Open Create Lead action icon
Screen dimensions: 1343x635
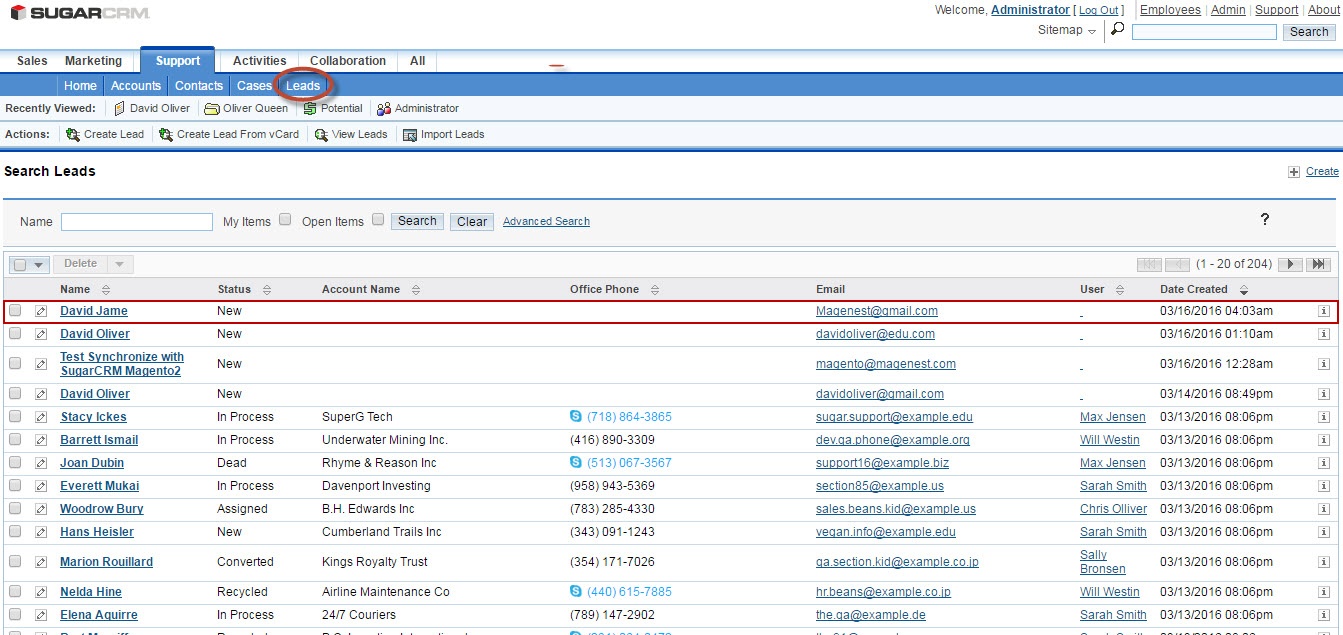click(x=73, y=134)
